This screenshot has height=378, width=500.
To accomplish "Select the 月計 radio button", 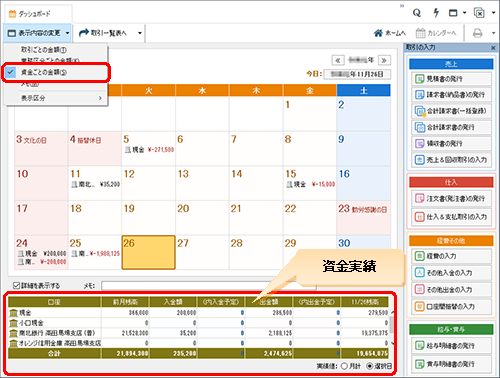I will pos(344,366).
